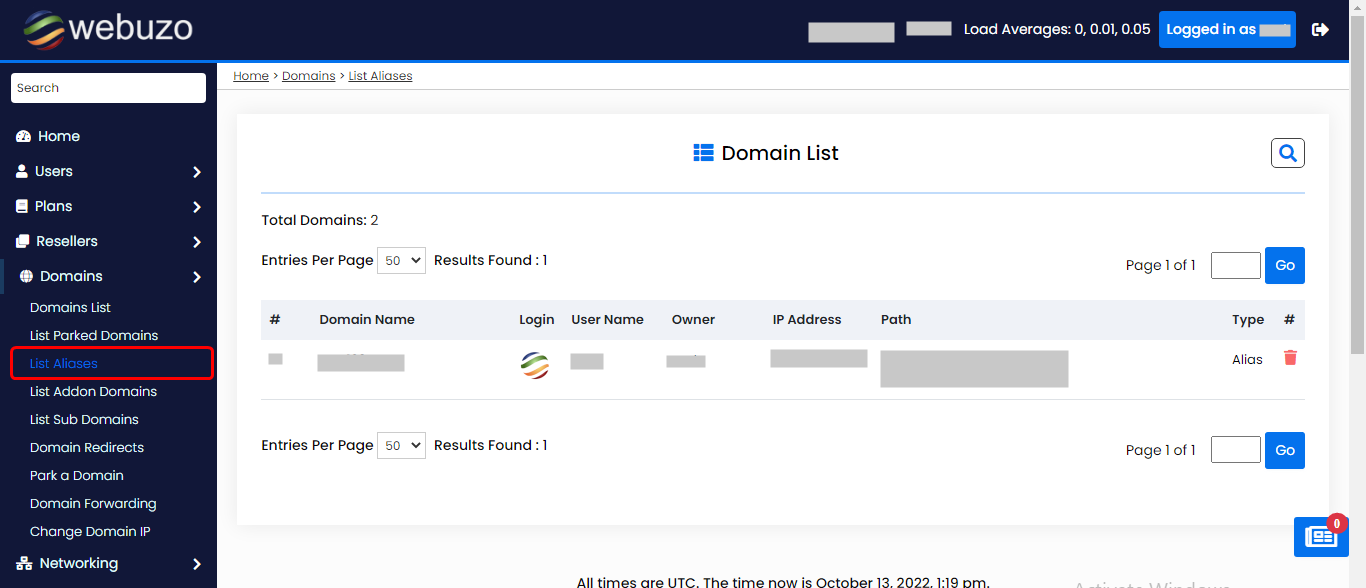Delete the alias with the trash icon
Screen dimensions: 1366x588
(1290, 358)
